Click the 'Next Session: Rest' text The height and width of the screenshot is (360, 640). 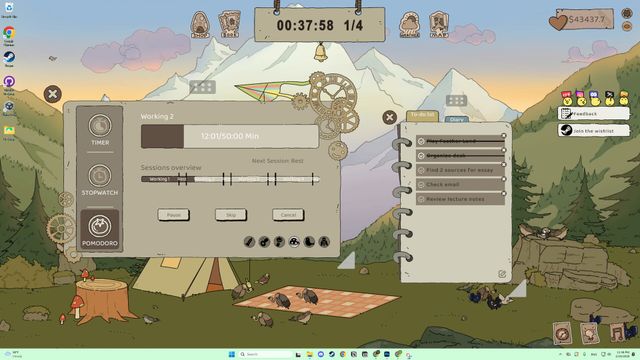(278, 161)
